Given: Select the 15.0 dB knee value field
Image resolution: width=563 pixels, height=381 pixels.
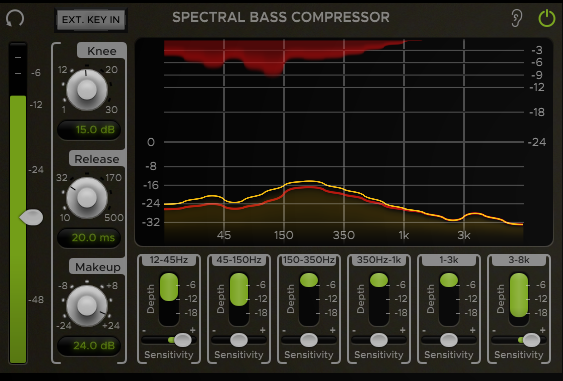Looking at the screenshot, I should pos(89,130).
